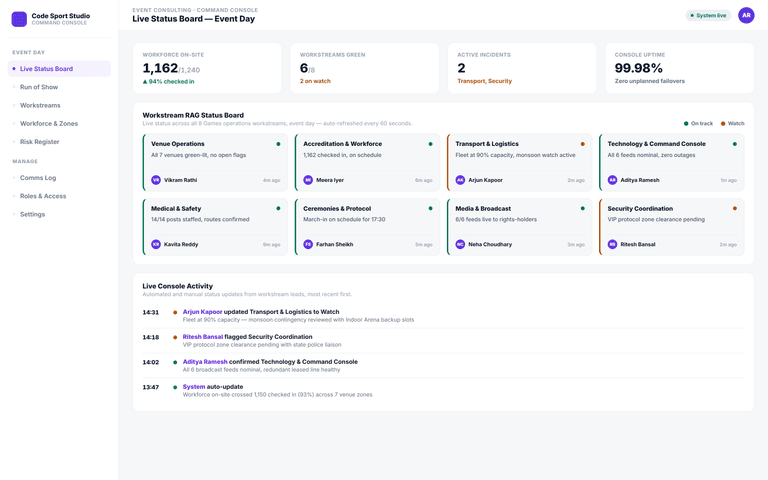
Task: Click green status dot on Accreditation & Workforce
Action: (x=431, y=144)
